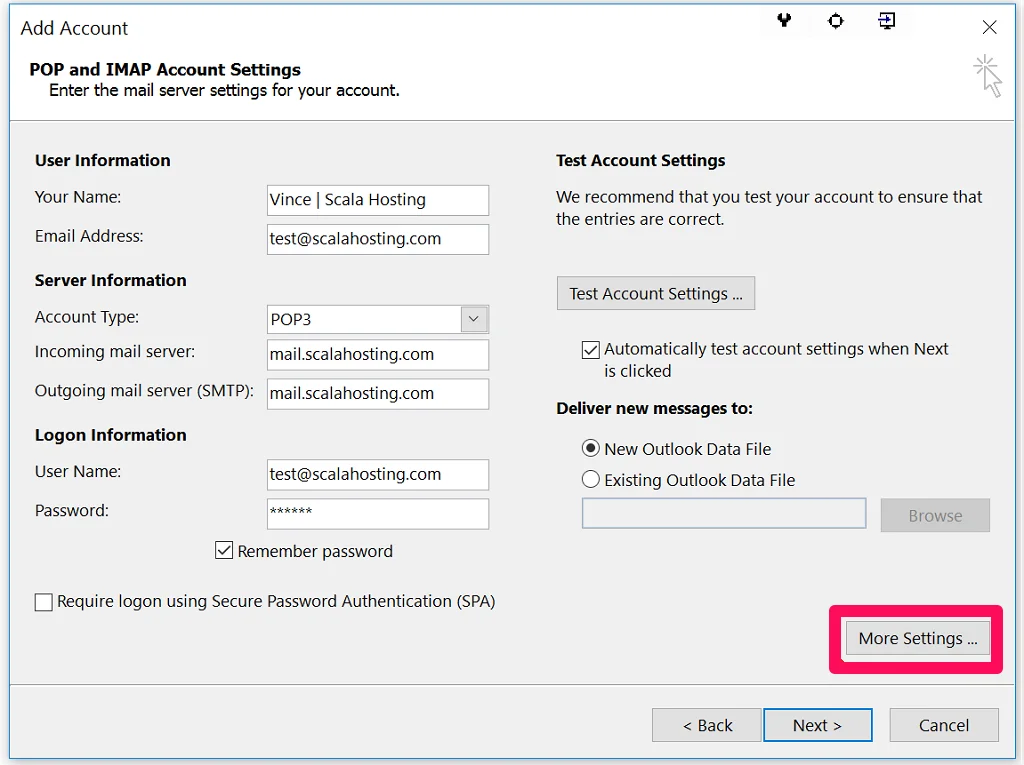
Task: Click the Incoming mail server field
Action: pyautogui.click(x=377, y=355)
